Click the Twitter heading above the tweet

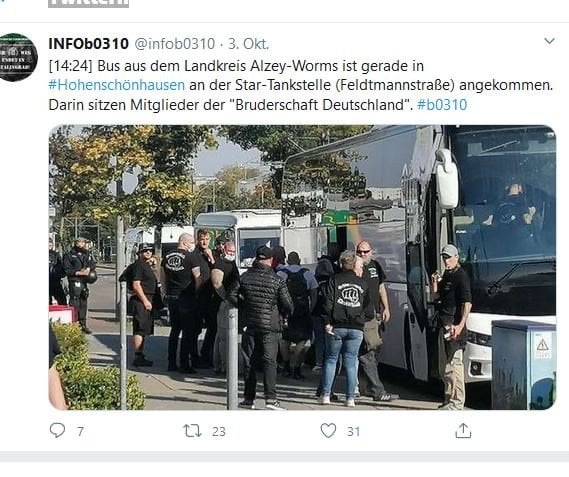point(89,3)
